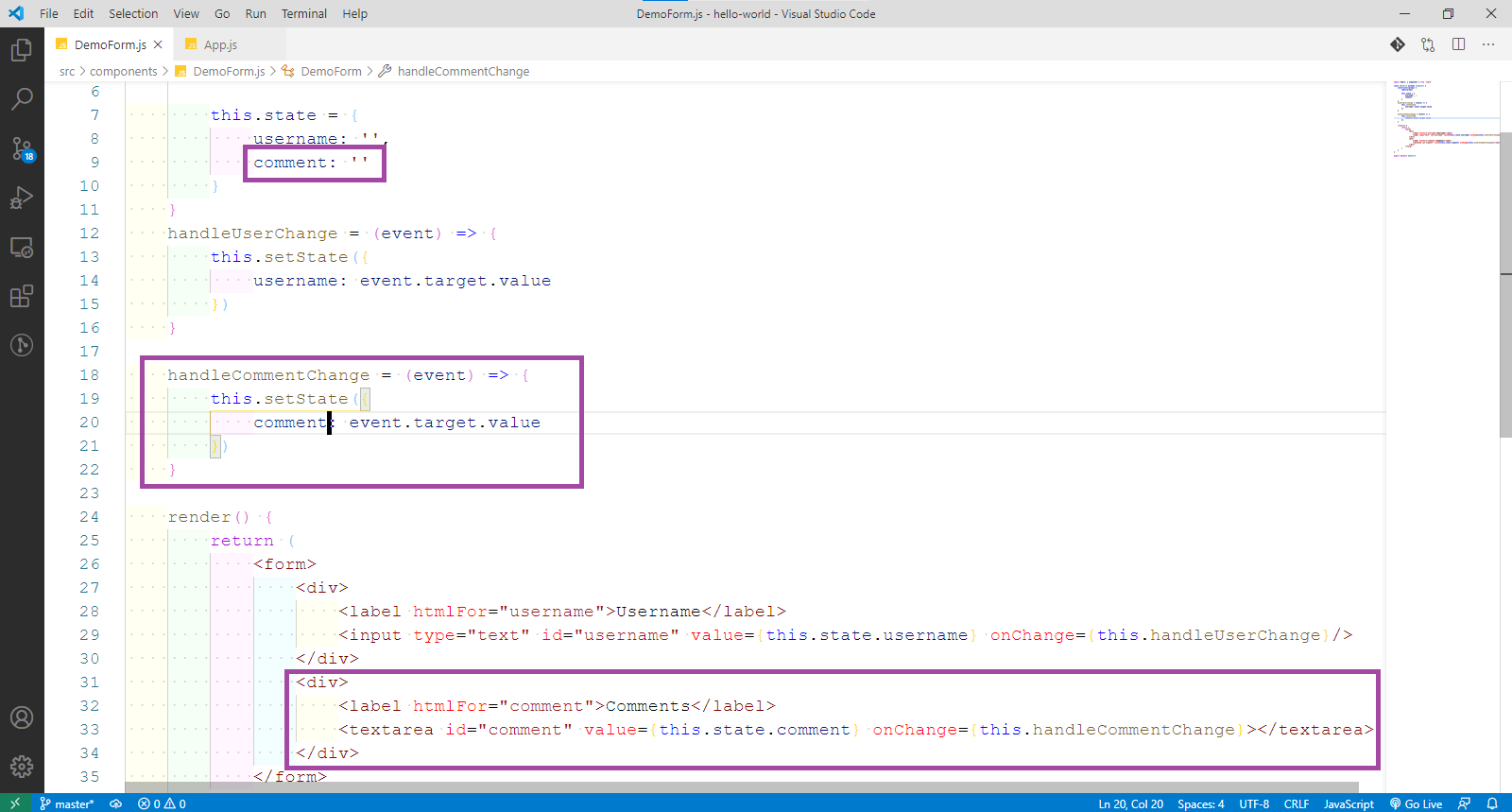This screenshot has width=1512, height=812.
Task: Click the horizontal editor scrollbar thumb
Action: tap(742, 787)
